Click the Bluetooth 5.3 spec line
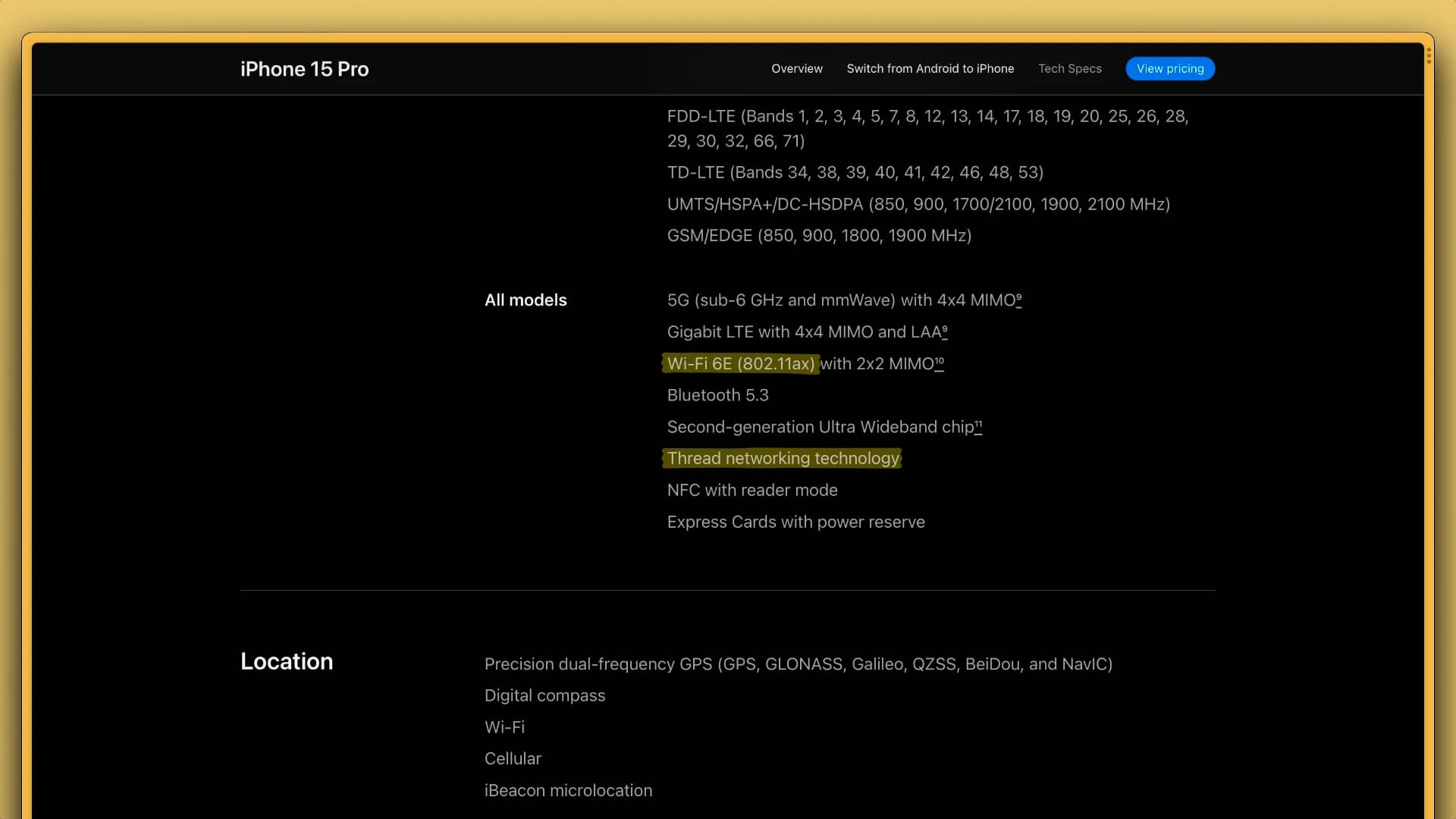The image size is (1456, 819). 717,396
